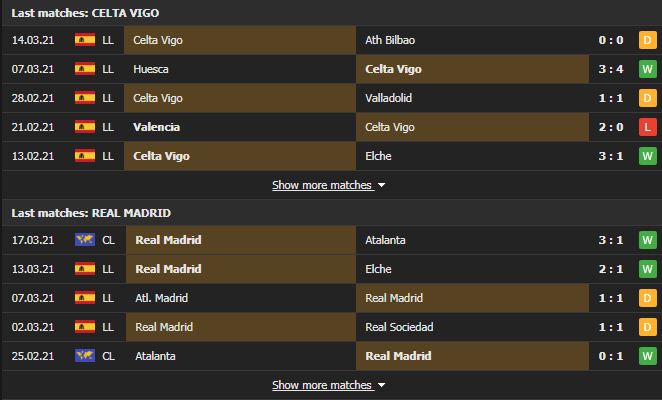The width and height of the screenshot is (662, 400).
Task: Expand Show more matches for Real Madrid
Action: 322,385
